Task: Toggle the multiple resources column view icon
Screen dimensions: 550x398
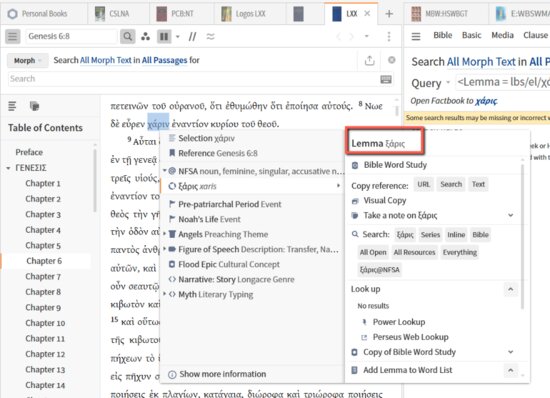Action: (164, 36)
